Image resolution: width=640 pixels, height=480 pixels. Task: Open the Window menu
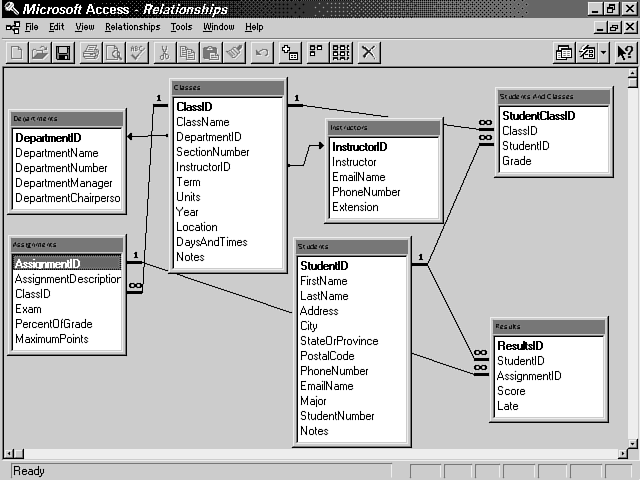(x=219, y=27)
